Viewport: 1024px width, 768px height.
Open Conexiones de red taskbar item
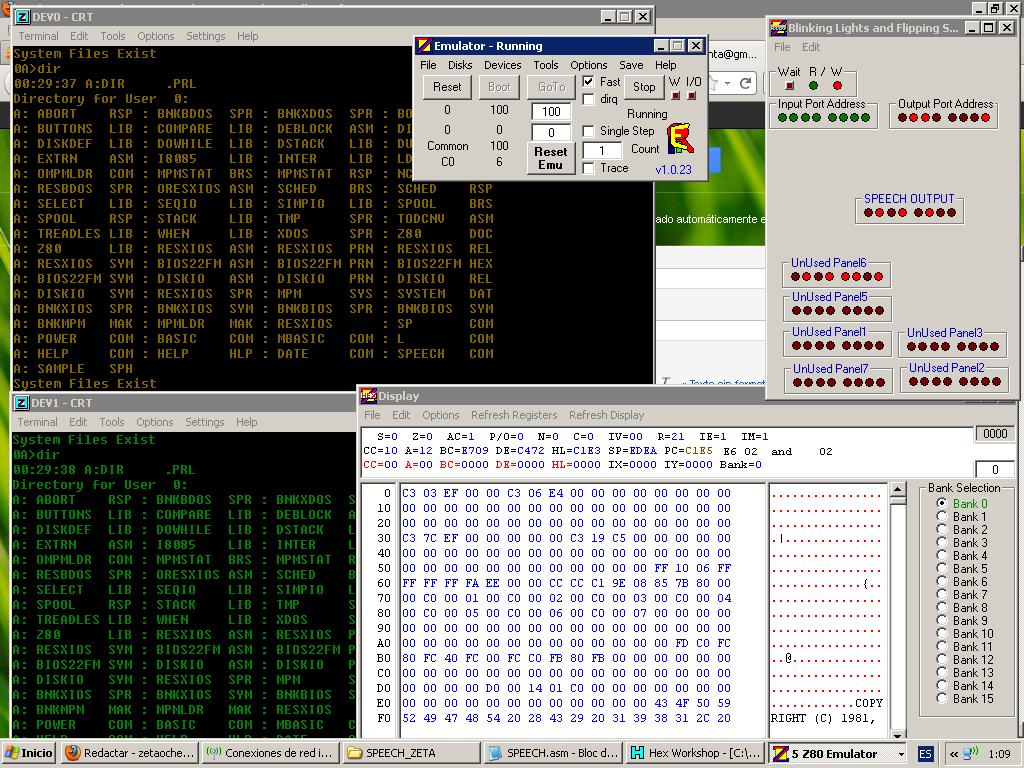(x=269, y=753)
